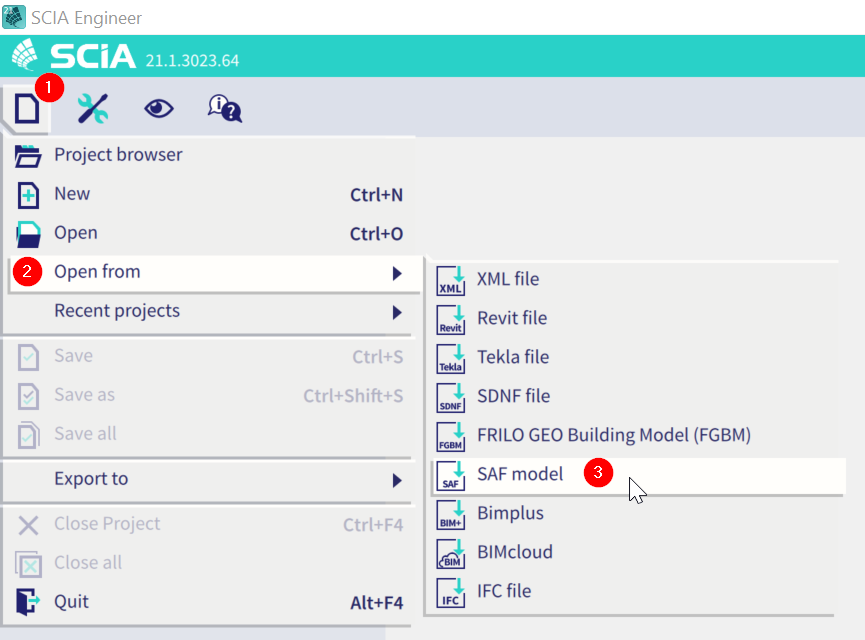865x640 pixels.
Task: Expand the Export to submenu arrow
Action: pos(397,480)
